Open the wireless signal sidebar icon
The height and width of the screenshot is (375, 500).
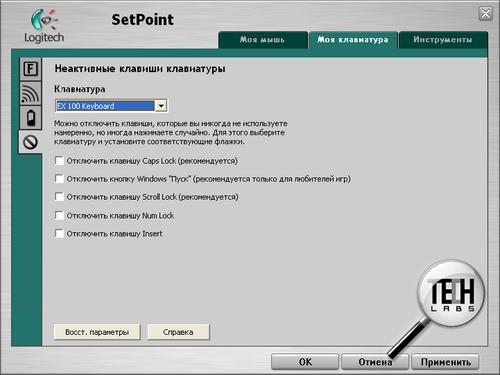pyautogui.click(x=30, y=93)
